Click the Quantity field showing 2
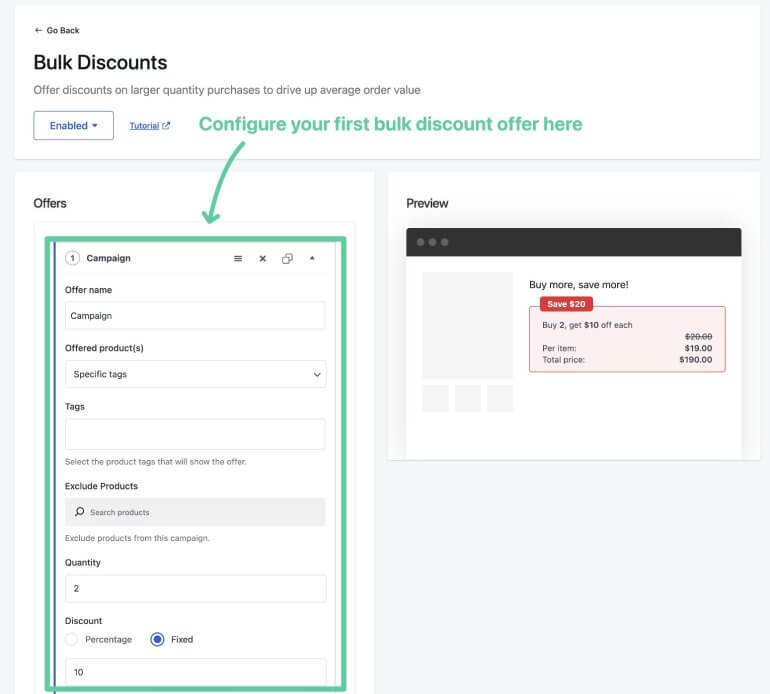The width and height of the screenshot is (770, 694). 195,588
